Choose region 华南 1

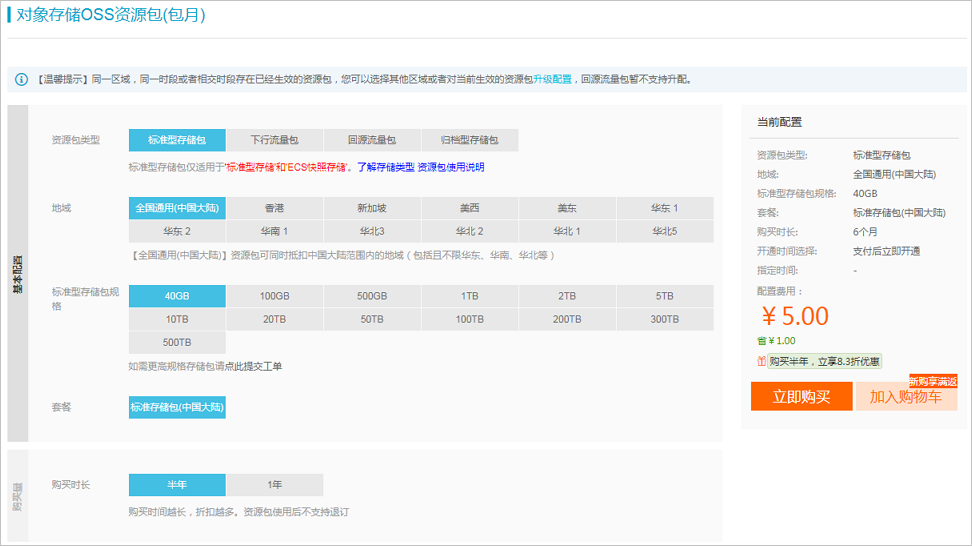tap(275, 231)
